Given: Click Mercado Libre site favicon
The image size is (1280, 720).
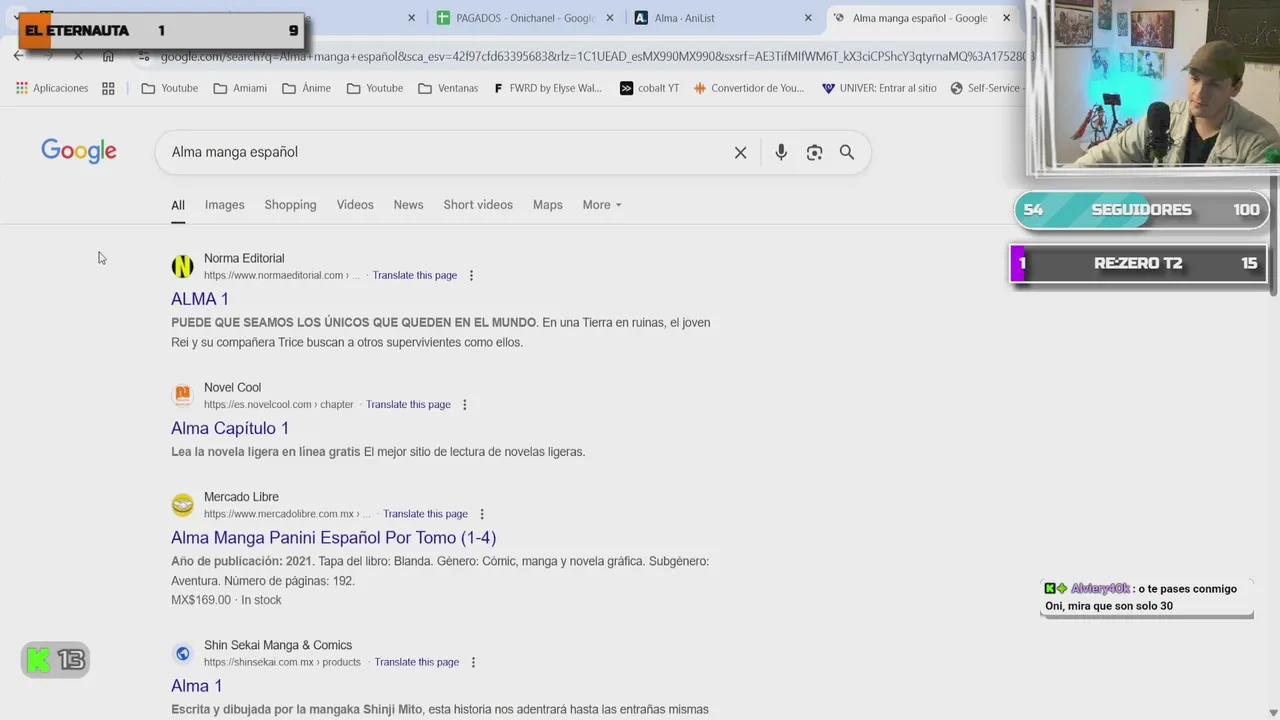Looking at the screenshot, I should coord(182,505).
